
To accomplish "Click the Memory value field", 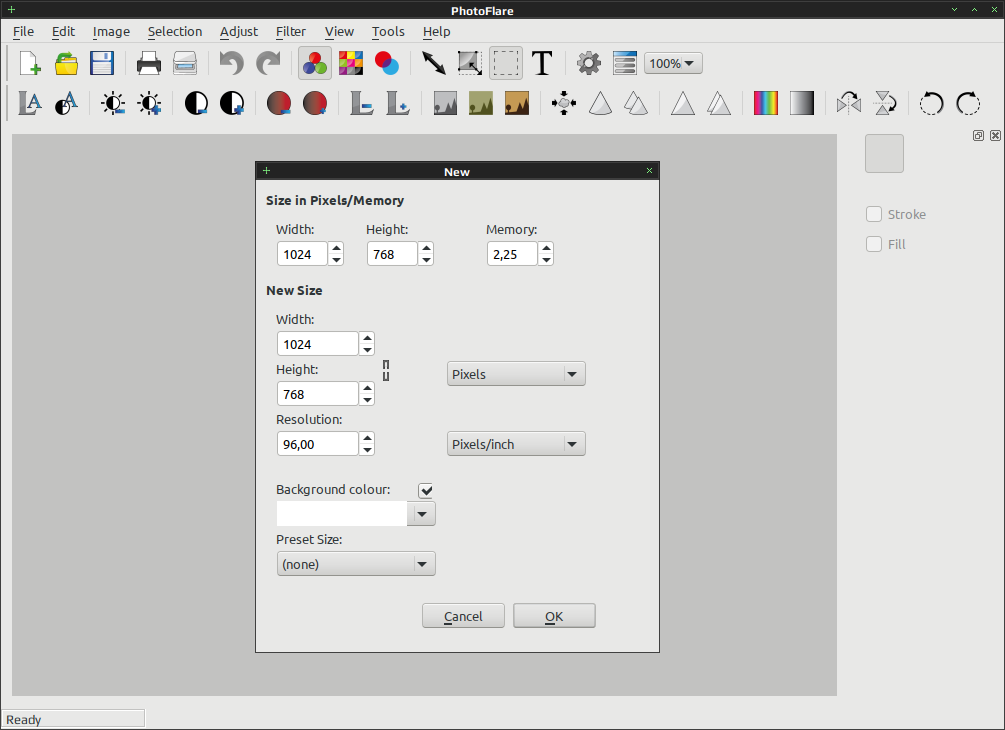I will pyautogui.click(x=511, y=254).
